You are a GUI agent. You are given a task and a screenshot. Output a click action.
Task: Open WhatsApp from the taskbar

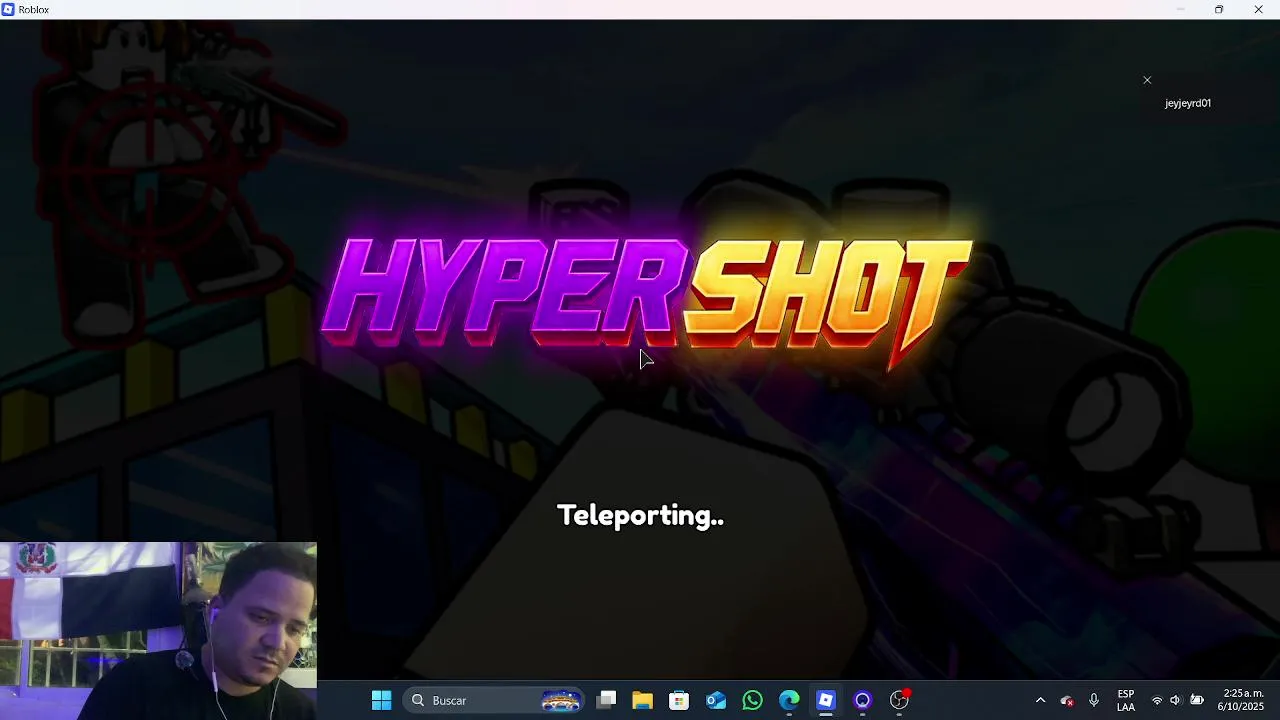click(x=752, y=700)
